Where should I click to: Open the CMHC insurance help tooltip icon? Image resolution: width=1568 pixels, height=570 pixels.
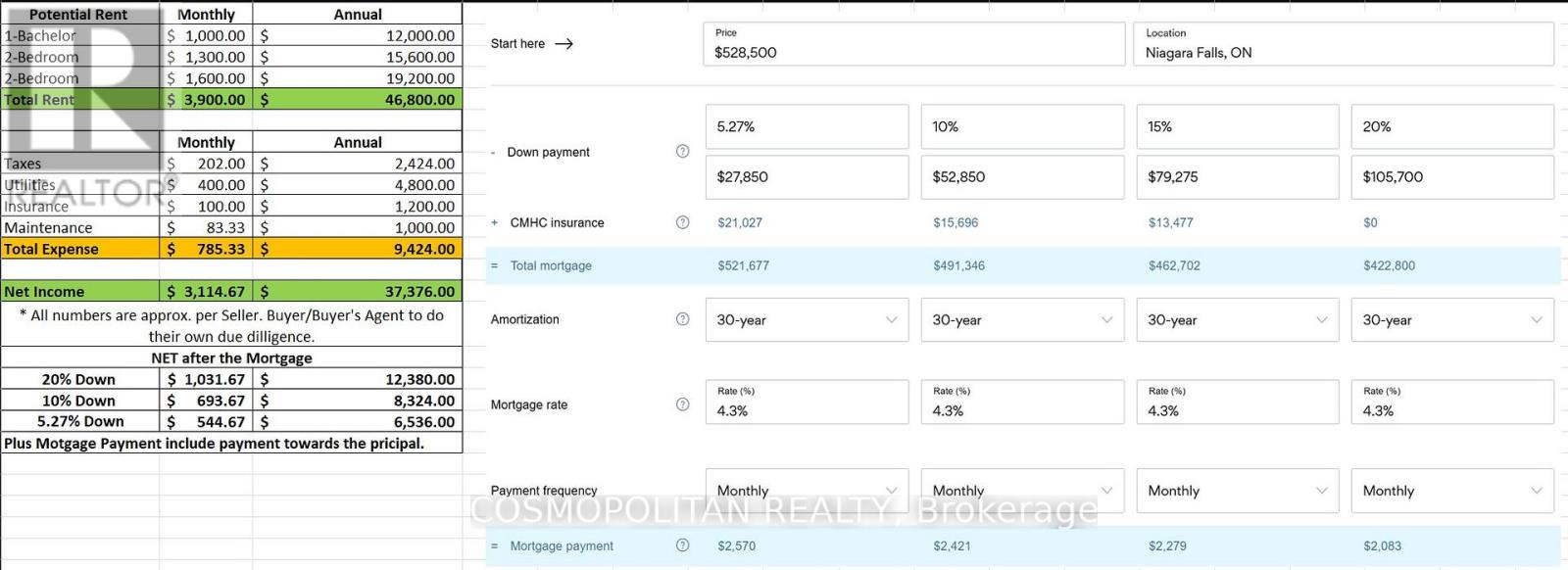pyautogui.click(x=683, y=222)
